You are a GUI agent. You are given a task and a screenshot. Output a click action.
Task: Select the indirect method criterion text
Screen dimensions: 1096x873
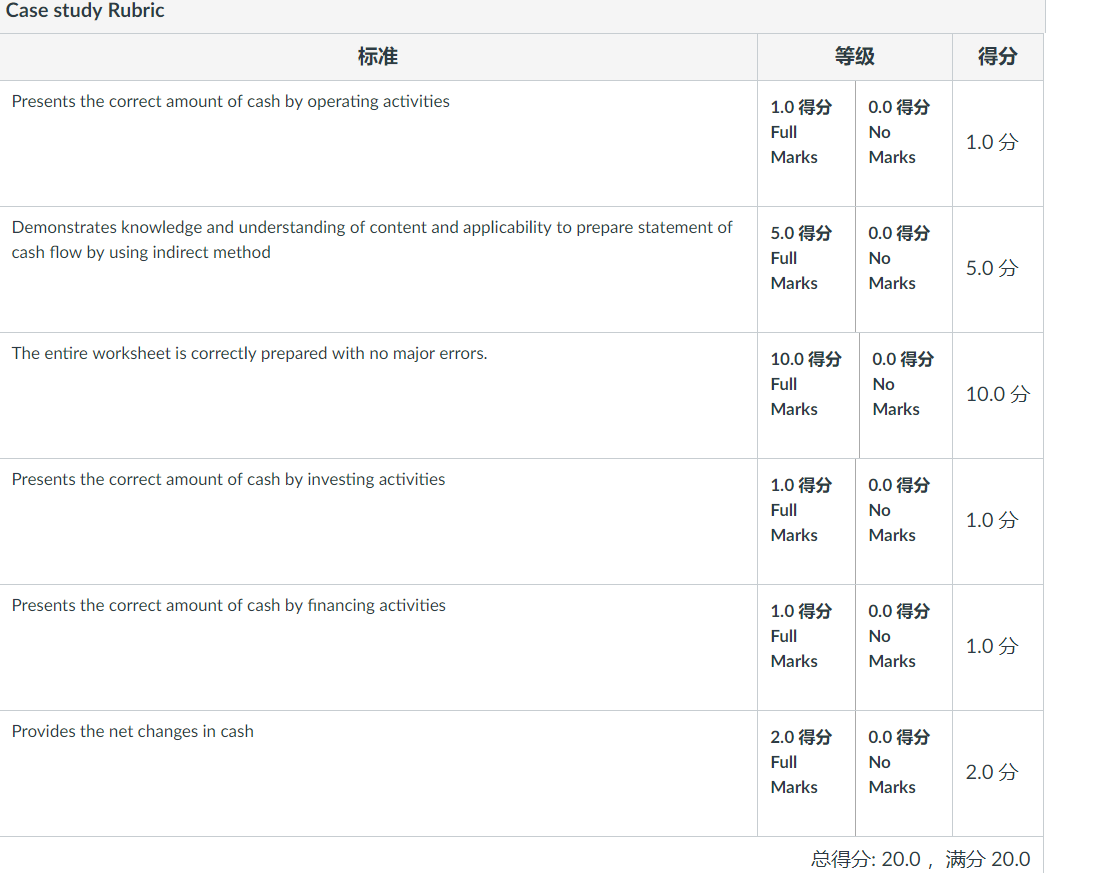pyautogui.click(x=372, y=240)
